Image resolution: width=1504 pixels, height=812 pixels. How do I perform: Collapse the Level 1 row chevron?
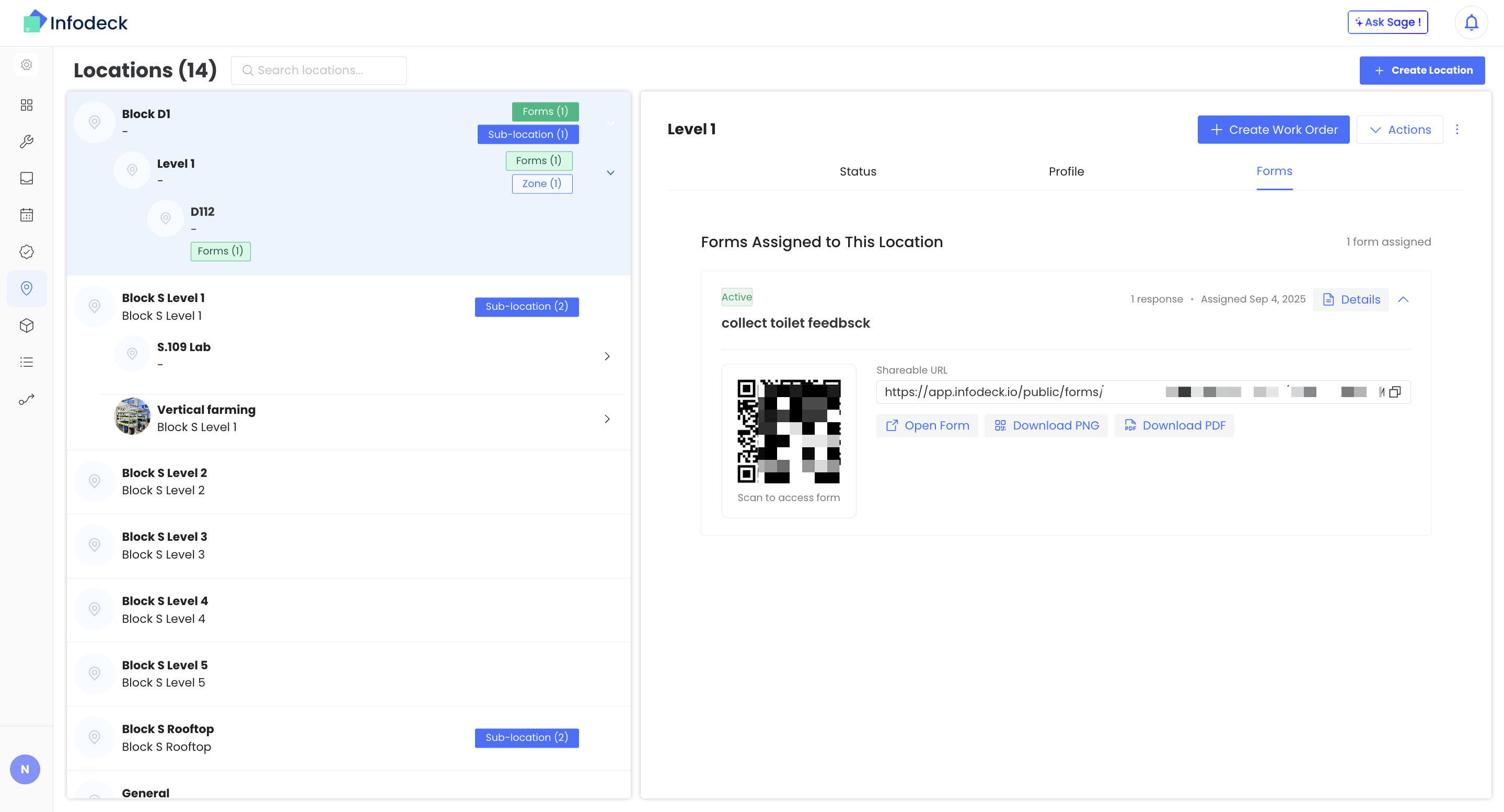coord(610,173)
